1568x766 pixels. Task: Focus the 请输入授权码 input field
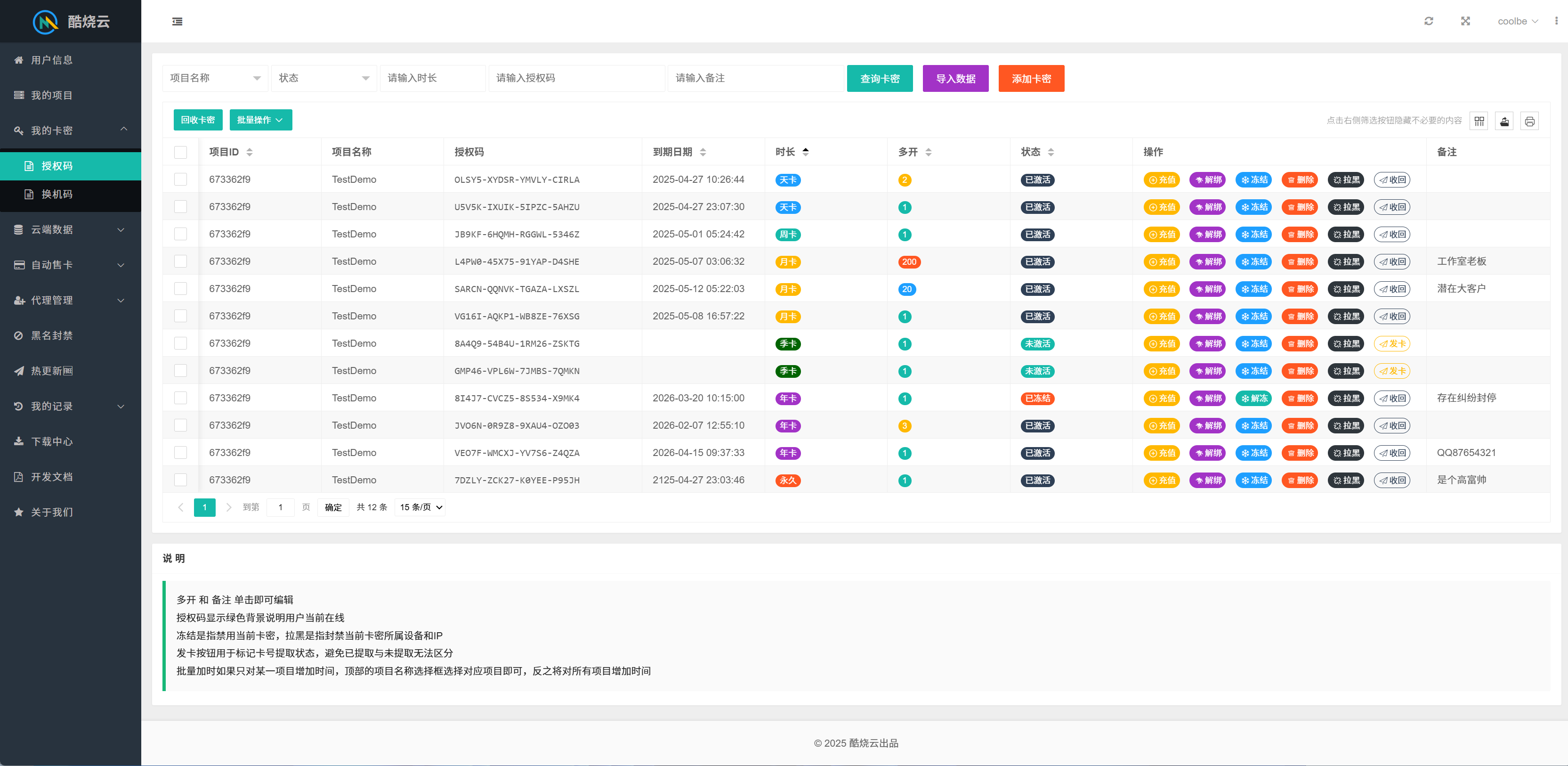(576, 78)
